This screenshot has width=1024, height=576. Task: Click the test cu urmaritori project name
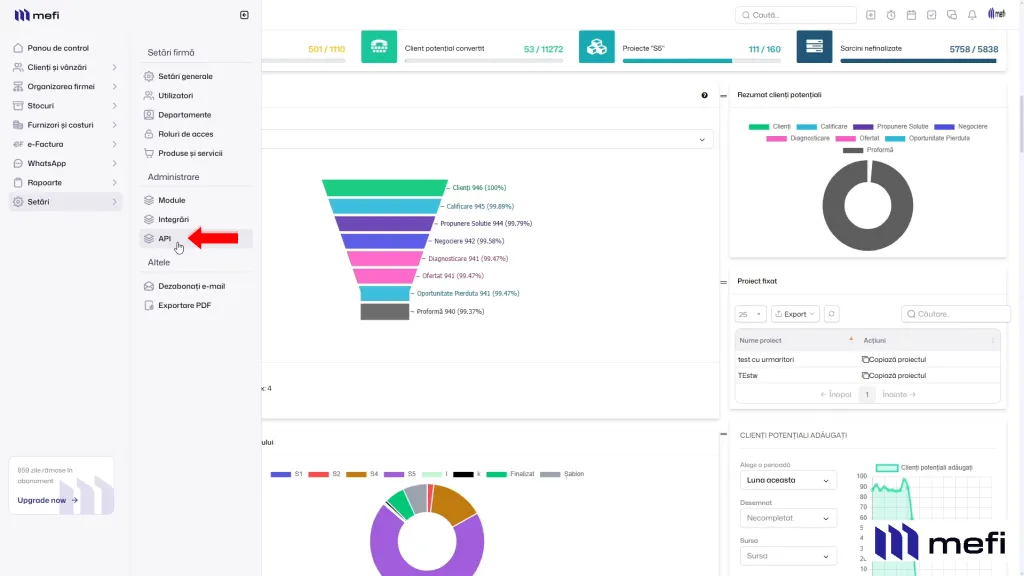[x=765, y=359]
